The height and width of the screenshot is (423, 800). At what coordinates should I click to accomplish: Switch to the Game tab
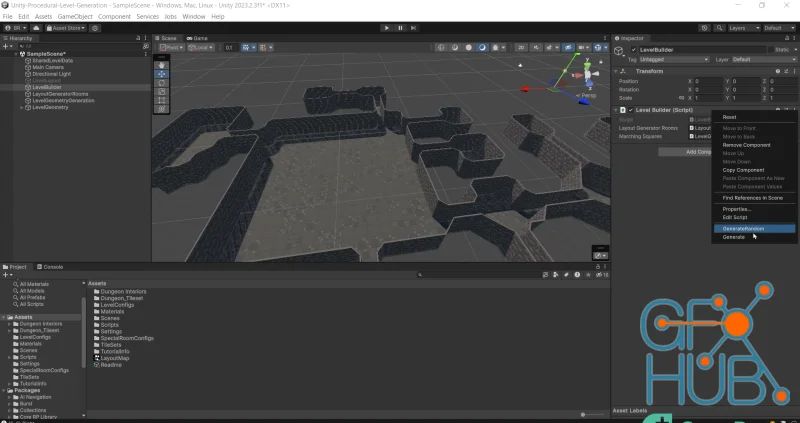(x=196, y=38)
